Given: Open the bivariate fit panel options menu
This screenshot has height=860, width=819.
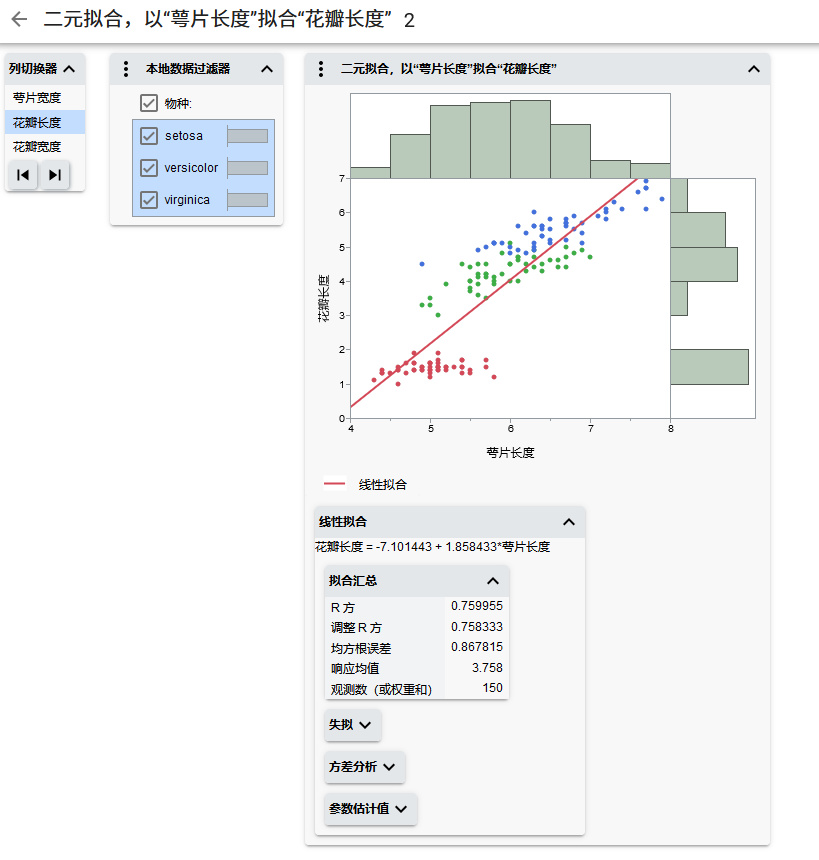Looking at the screenshot, I should [320, 69].
